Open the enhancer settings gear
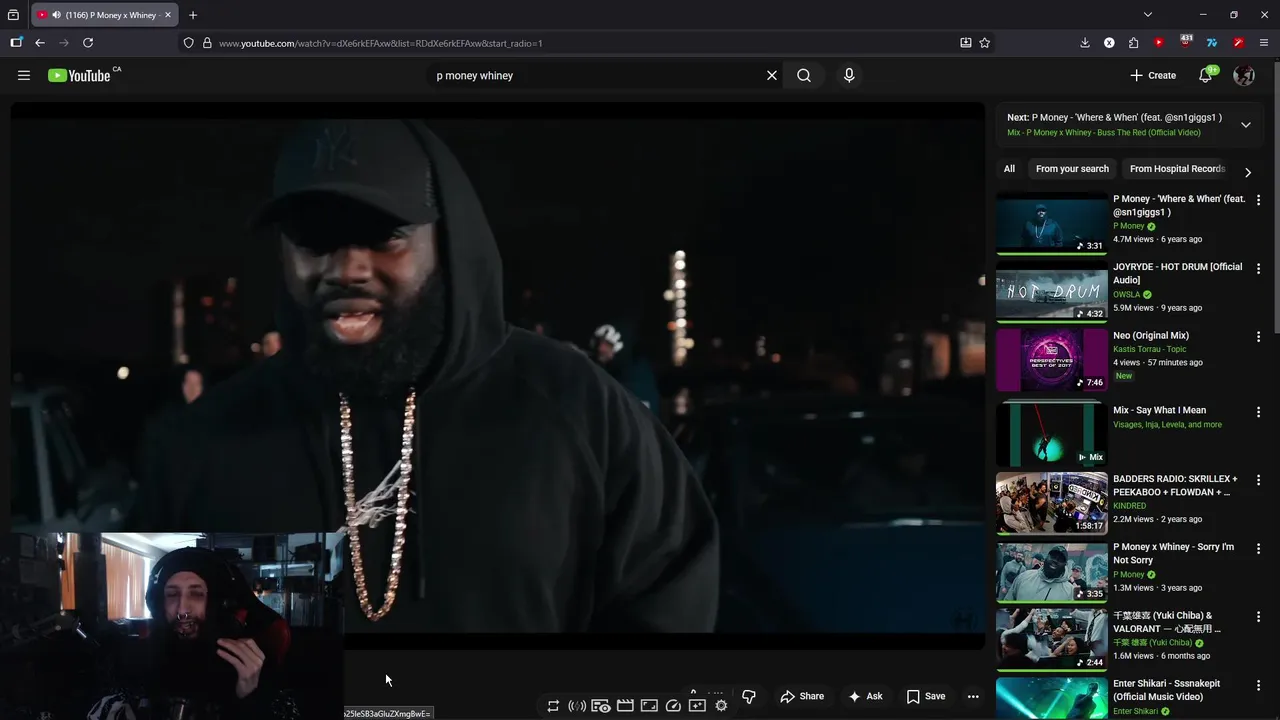1280x720 pixels. (x=721, y=706)
